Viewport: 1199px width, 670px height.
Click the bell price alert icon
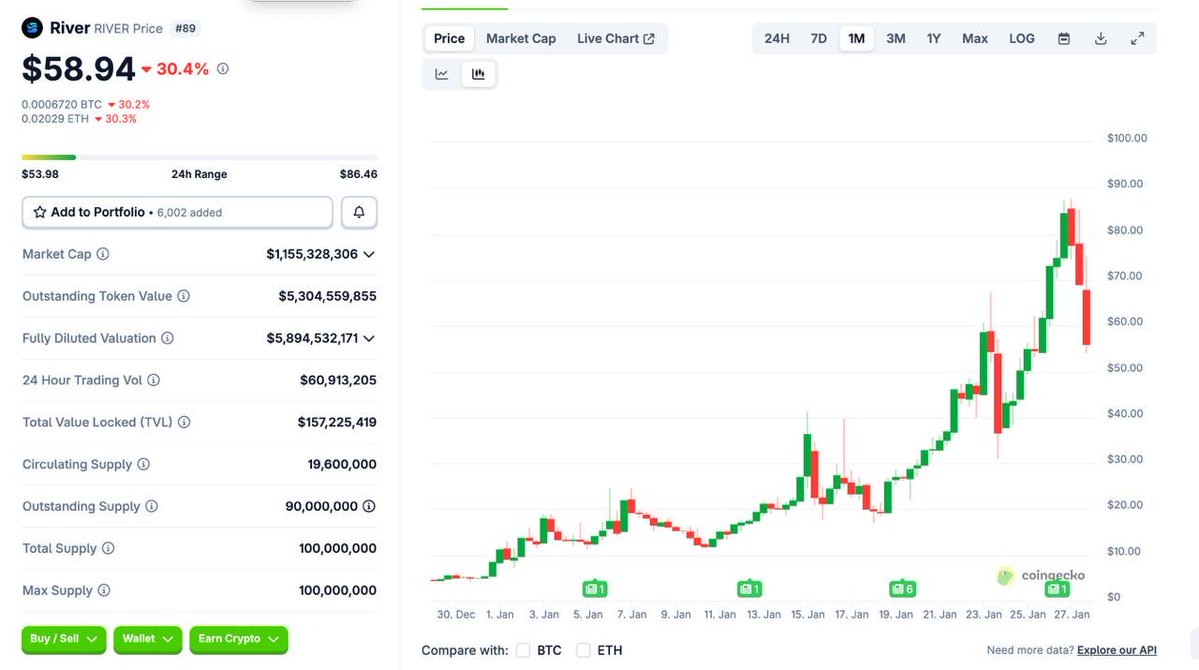(x=359, y=212)
